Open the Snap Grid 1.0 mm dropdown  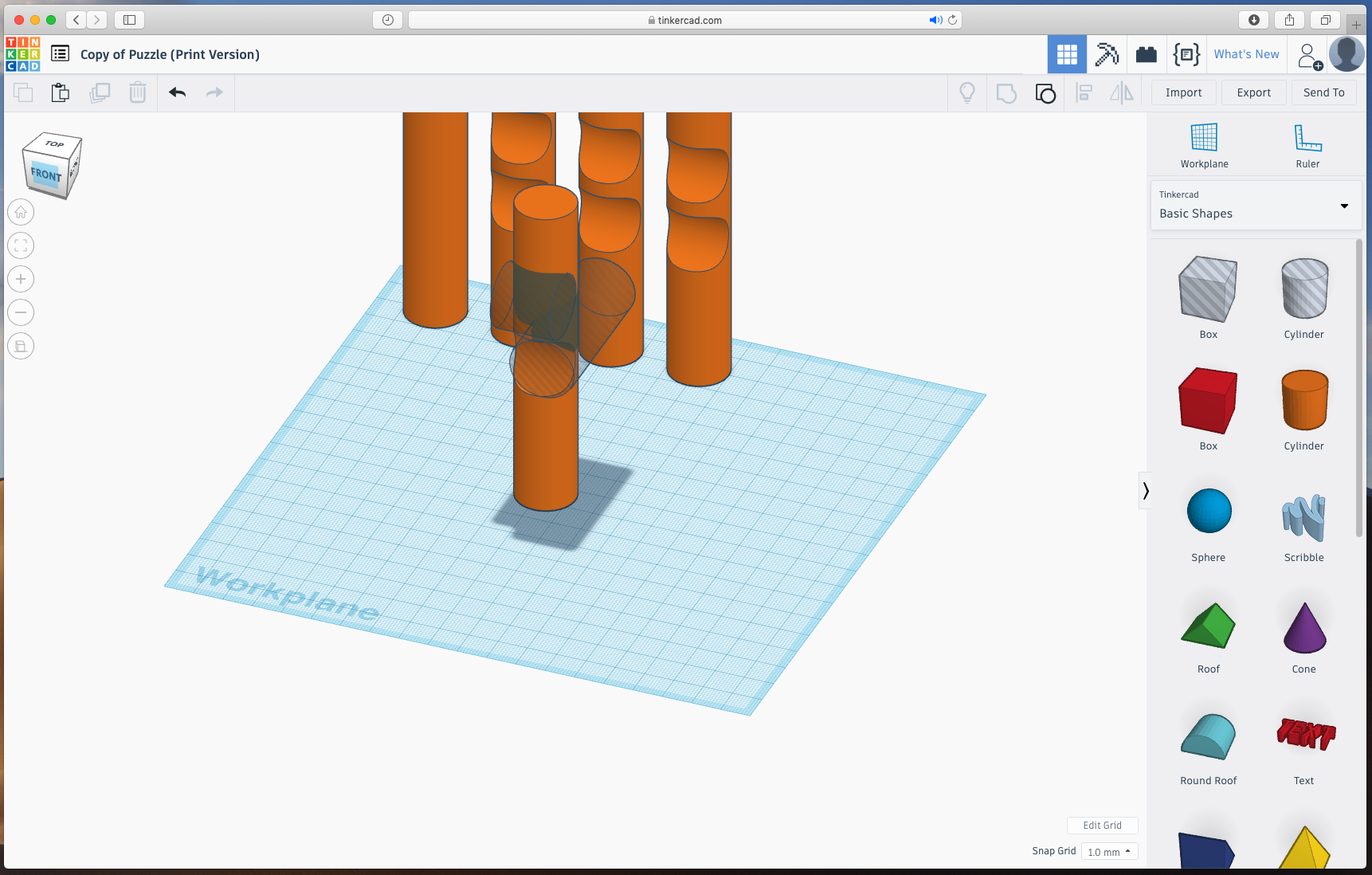[x=1109, y=852]
